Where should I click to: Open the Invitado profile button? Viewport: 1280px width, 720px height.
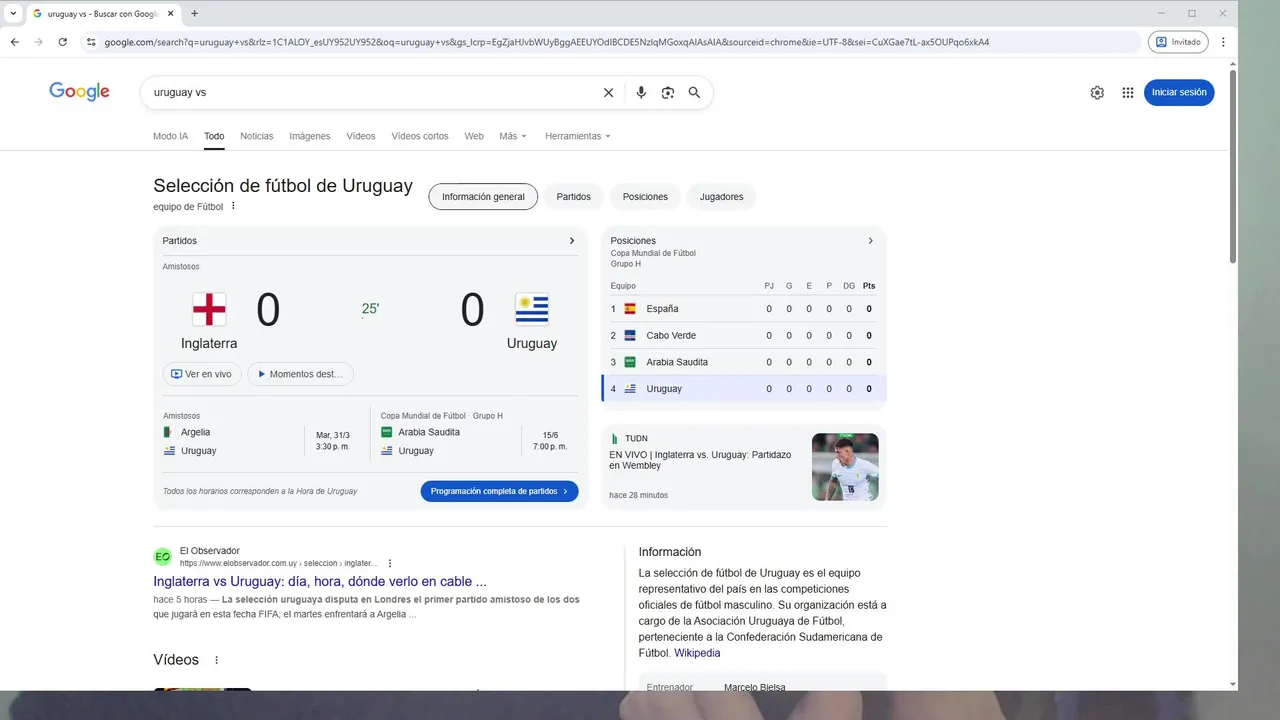point(1178,42)
